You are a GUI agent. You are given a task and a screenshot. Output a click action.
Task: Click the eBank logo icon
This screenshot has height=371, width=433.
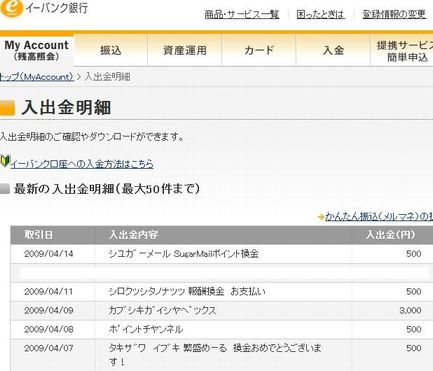[x=11, y=7]
